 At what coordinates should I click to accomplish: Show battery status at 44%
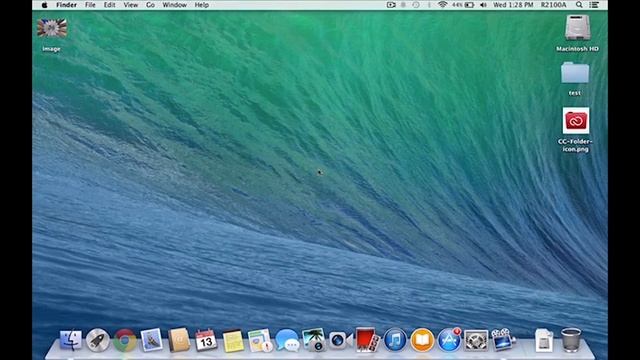pos(463,5)
